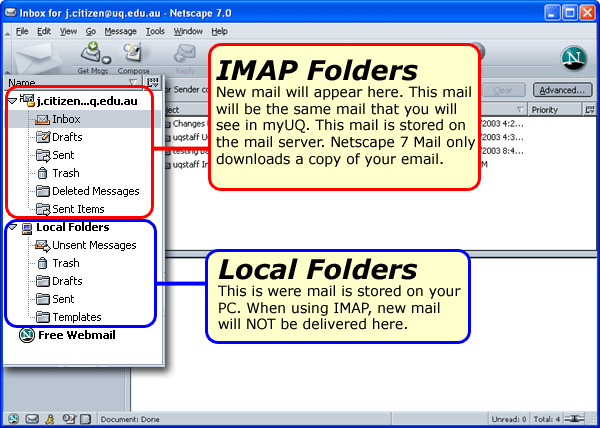Click the Netscape logo throbber icon
600x428 pixels.
click(x=574, y=57)
